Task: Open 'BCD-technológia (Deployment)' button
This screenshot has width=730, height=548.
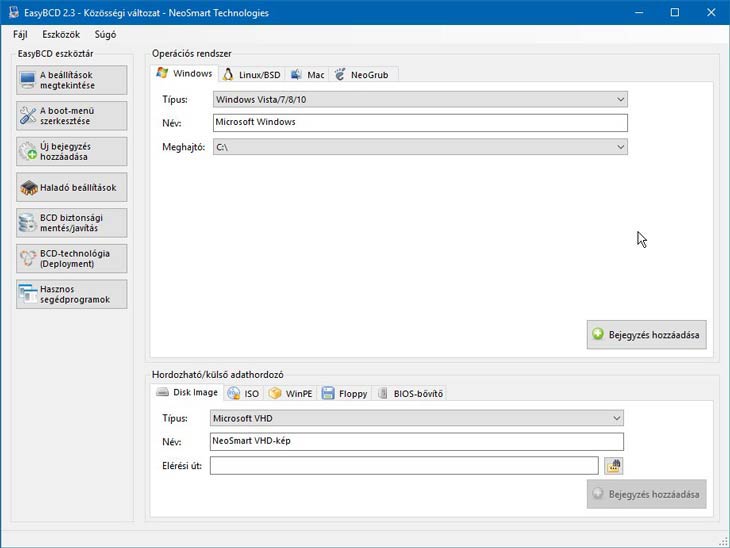Action: click(x=72, y=258)
